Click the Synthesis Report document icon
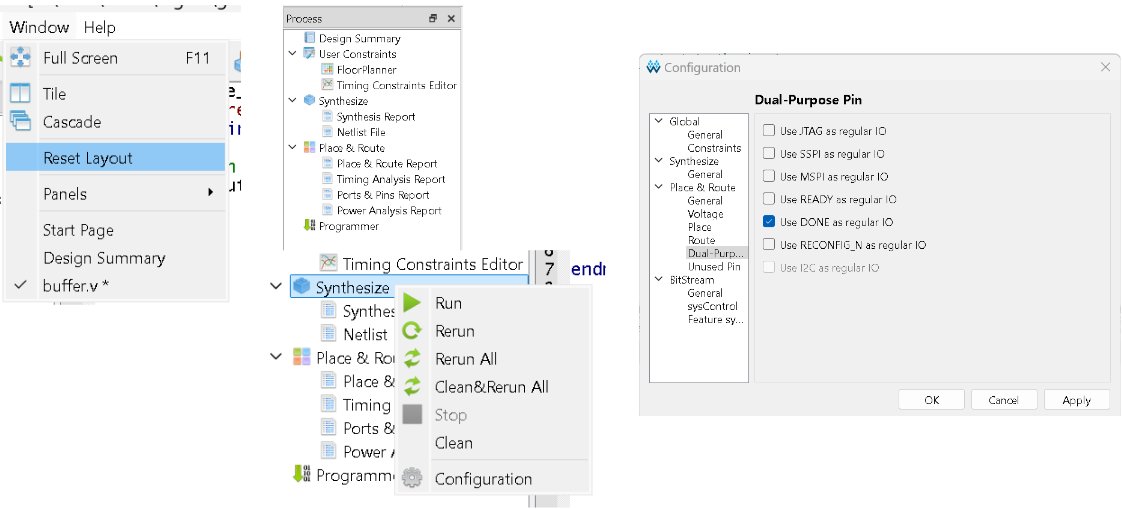 click(x=328, y=117)
